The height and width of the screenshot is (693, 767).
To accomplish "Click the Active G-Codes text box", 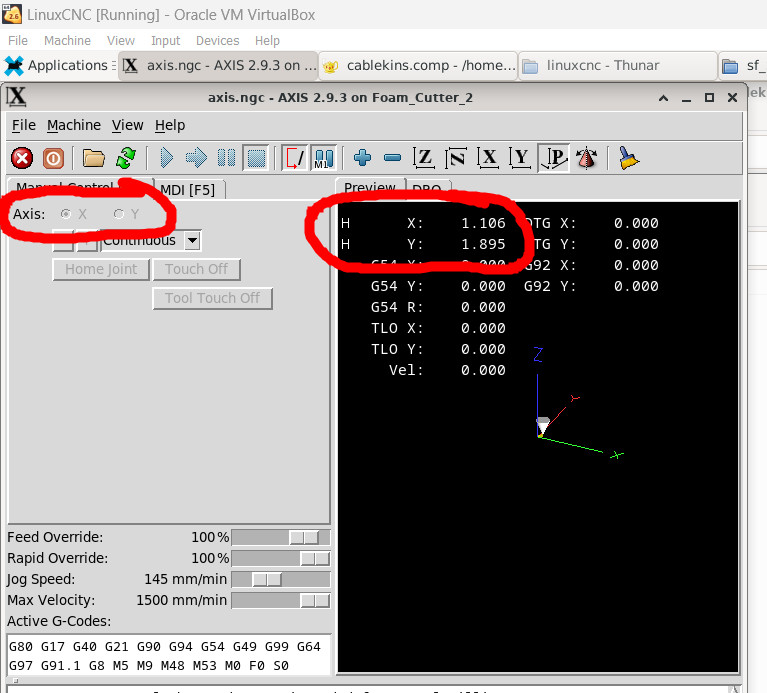I will [169, 656].
